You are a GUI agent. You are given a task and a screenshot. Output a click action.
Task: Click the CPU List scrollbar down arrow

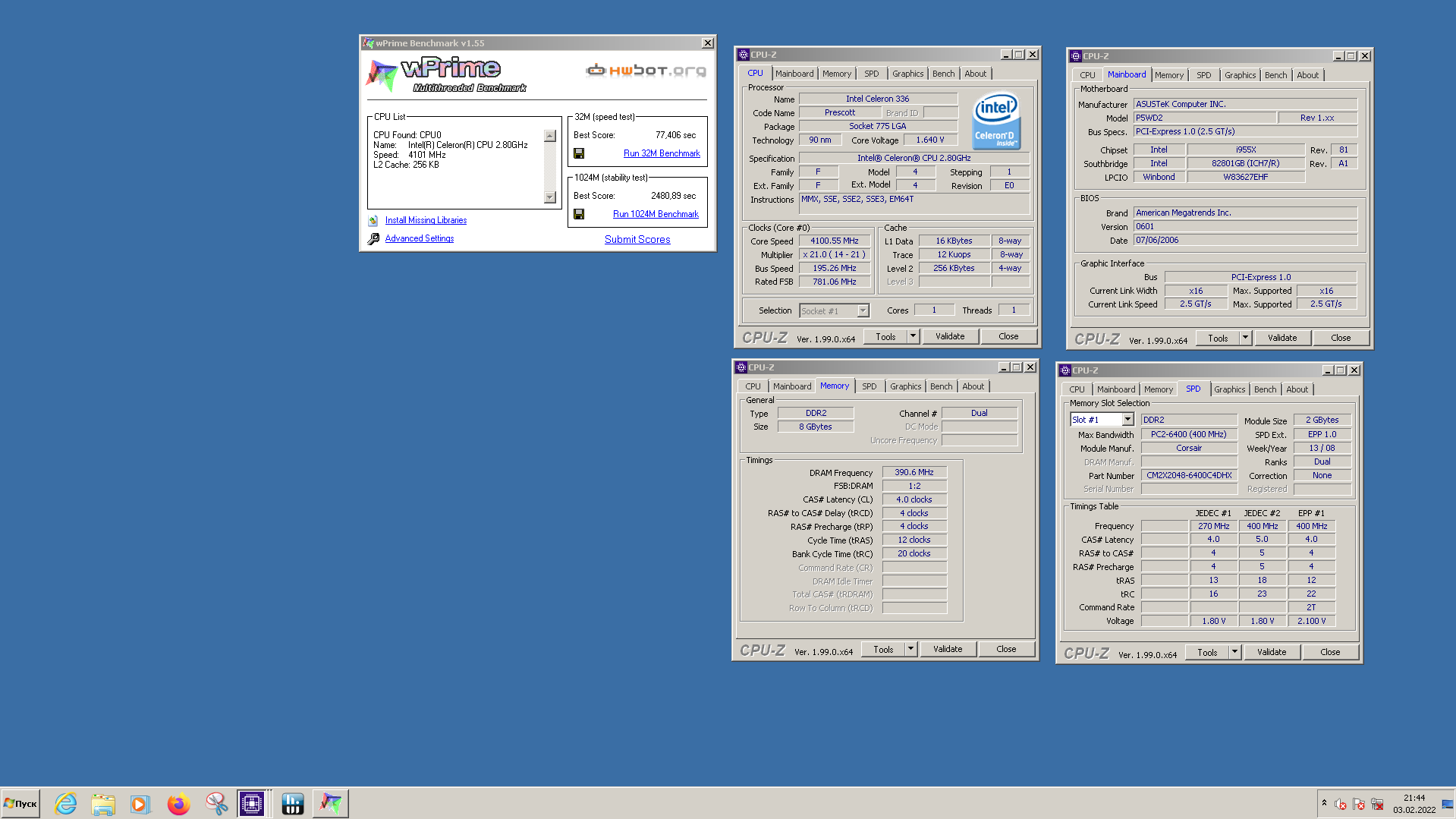[x=550, y=197]
